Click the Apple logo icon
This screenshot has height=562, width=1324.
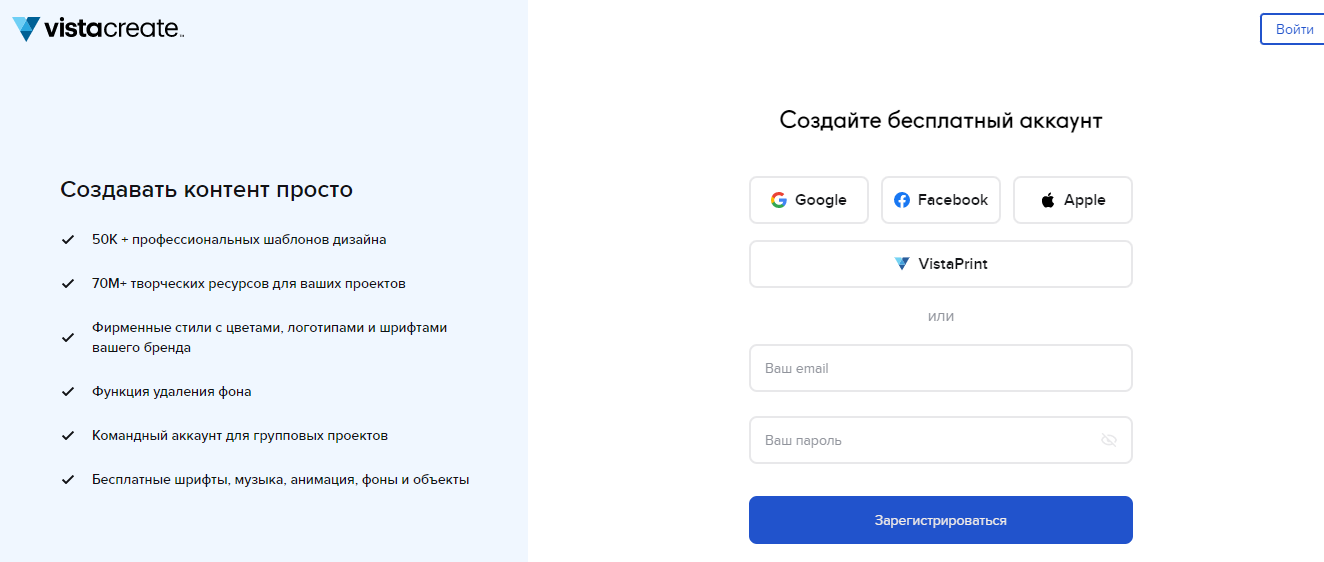coord(1048,200)
